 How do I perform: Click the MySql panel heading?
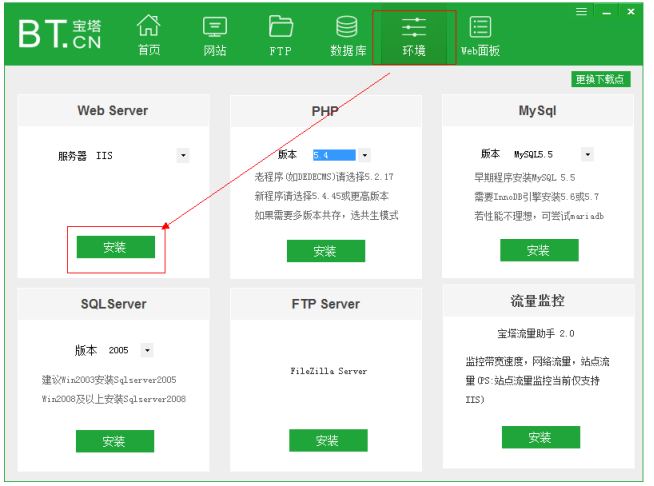click(537, 111)
